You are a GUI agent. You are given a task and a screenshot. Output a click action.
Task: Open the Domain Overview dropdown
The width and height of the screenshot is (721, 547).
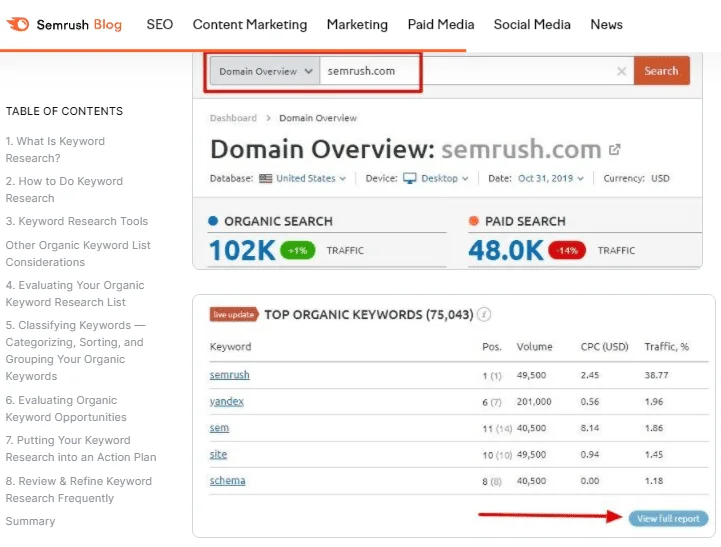tap(265, 71)
